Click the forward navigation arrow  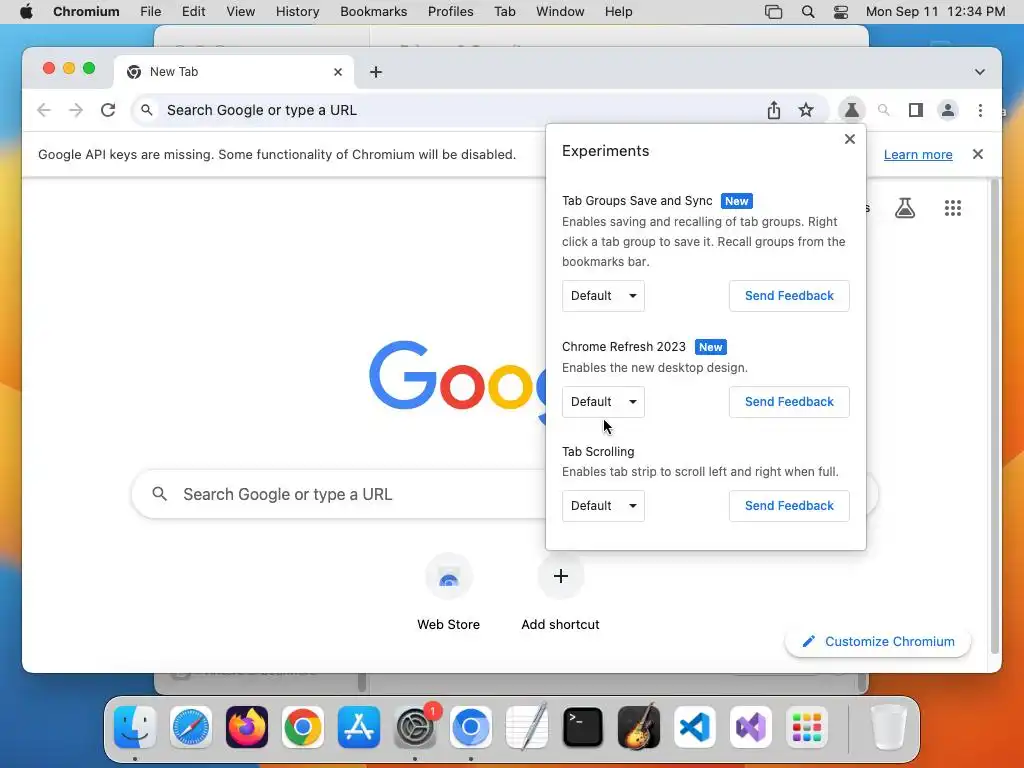click(76, 110)
